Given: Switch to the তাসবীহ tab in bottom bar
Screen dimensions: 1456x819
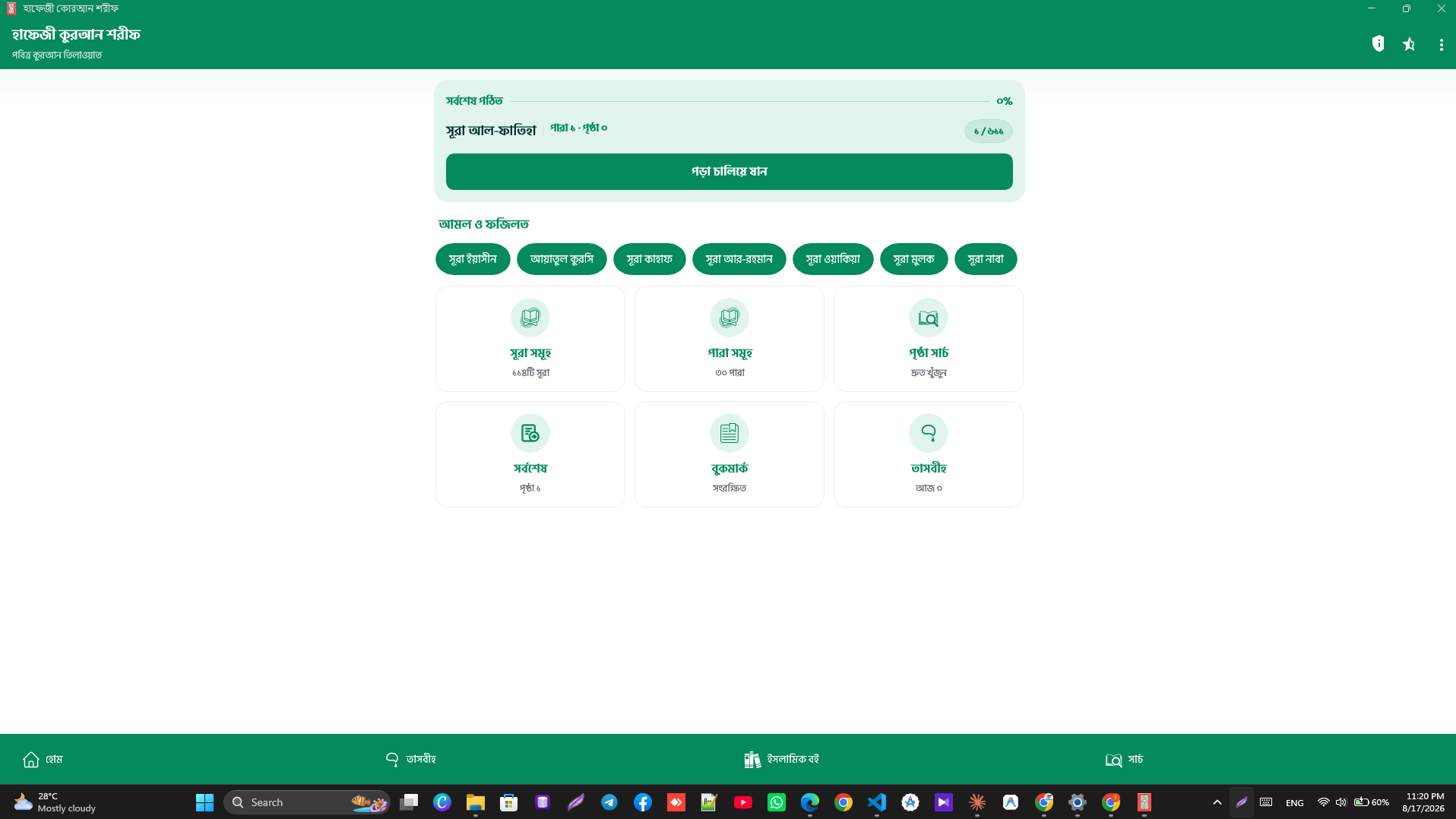Looking at the screenshot, I should pos(410,759).
